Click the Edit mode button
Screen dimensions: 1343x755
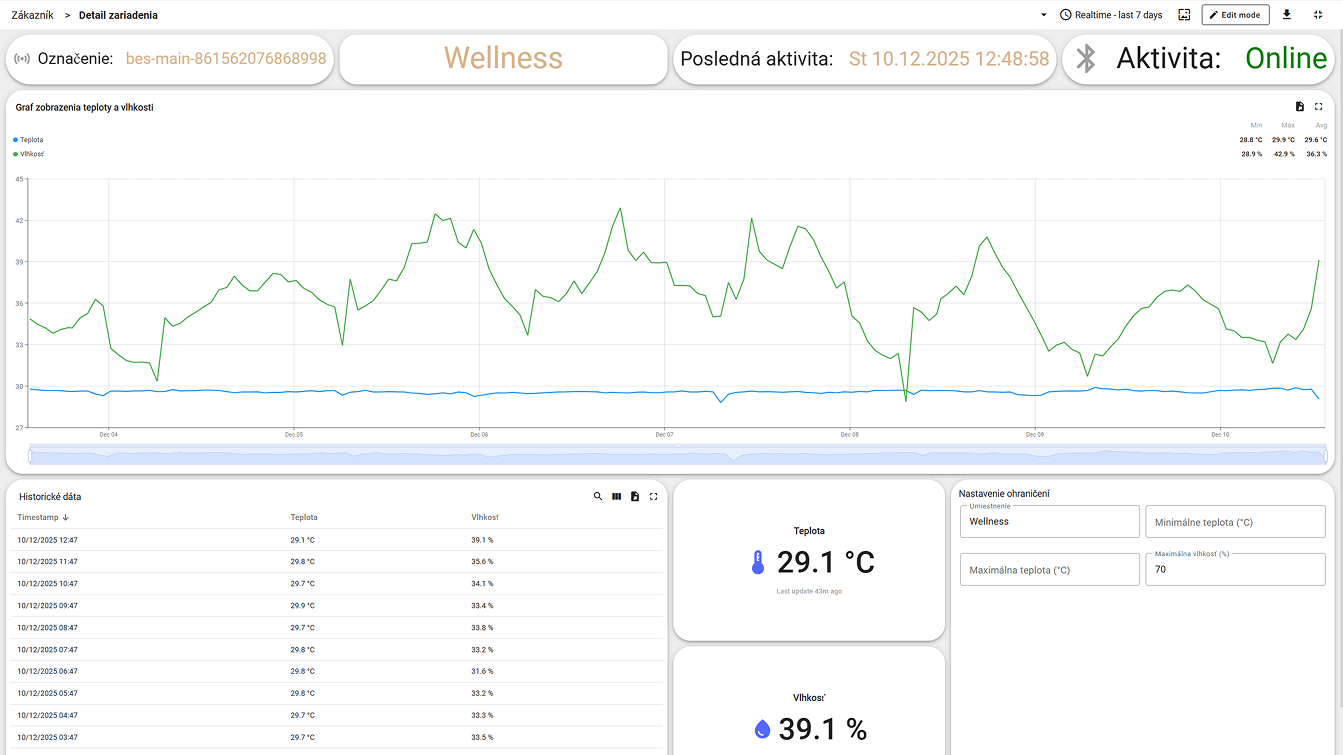[1235, 14]
